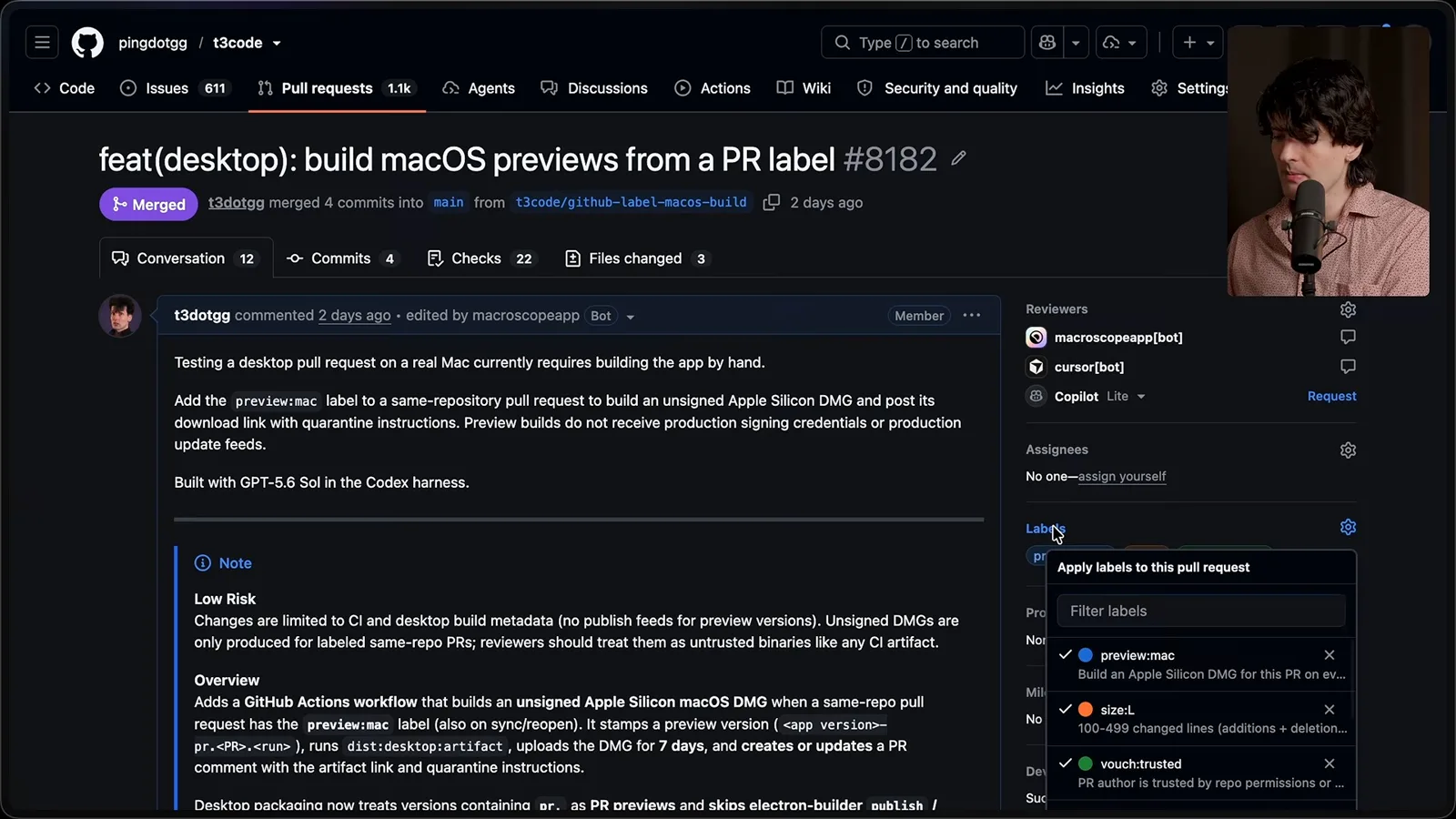This screenshot has width=1456, height=819.
Task: Edit the pull request title with pencil icon
Action: tap(958, 158)
